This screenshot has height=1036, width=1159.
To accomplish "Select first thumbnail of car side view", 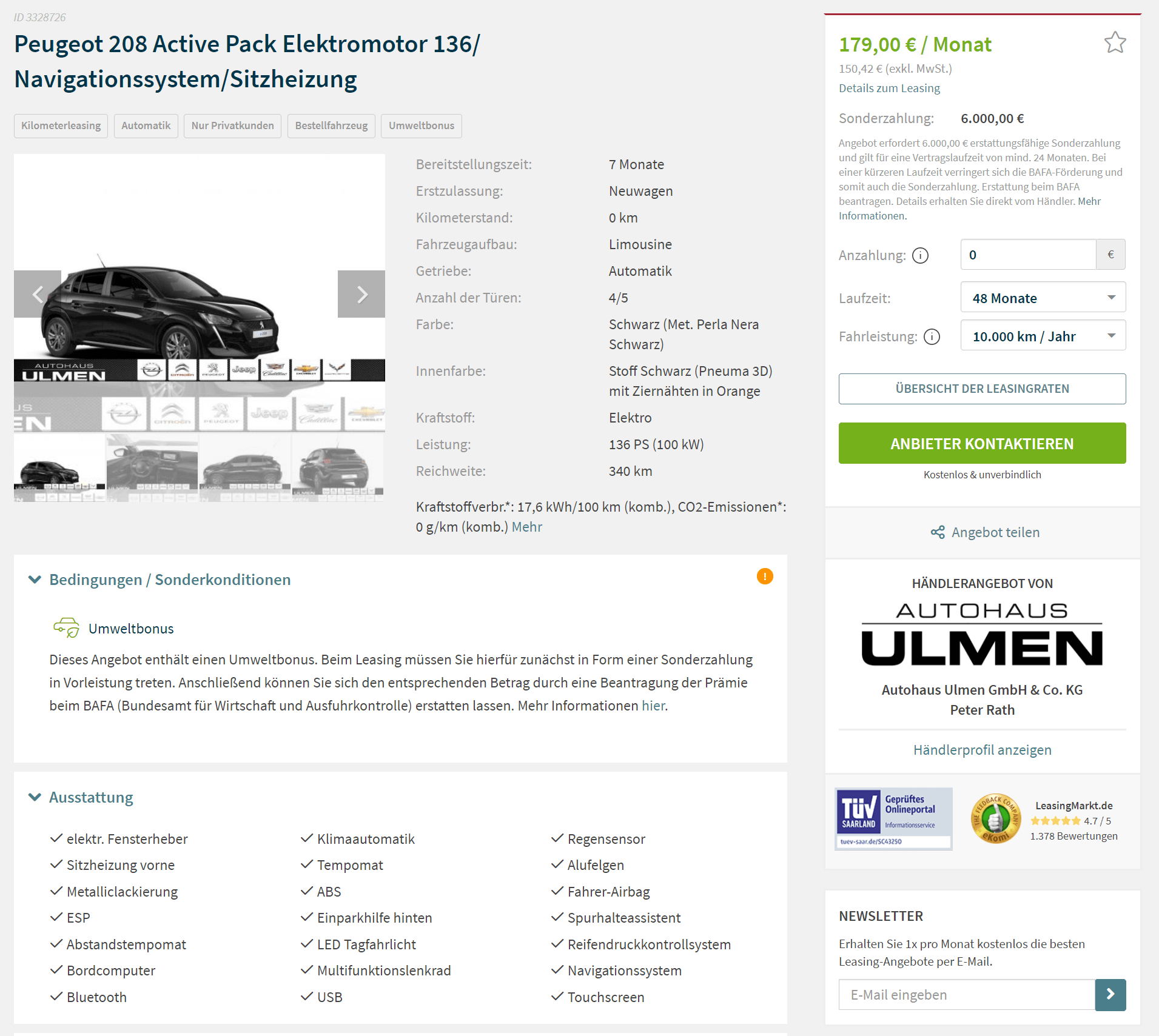I will tap(59, 468).
